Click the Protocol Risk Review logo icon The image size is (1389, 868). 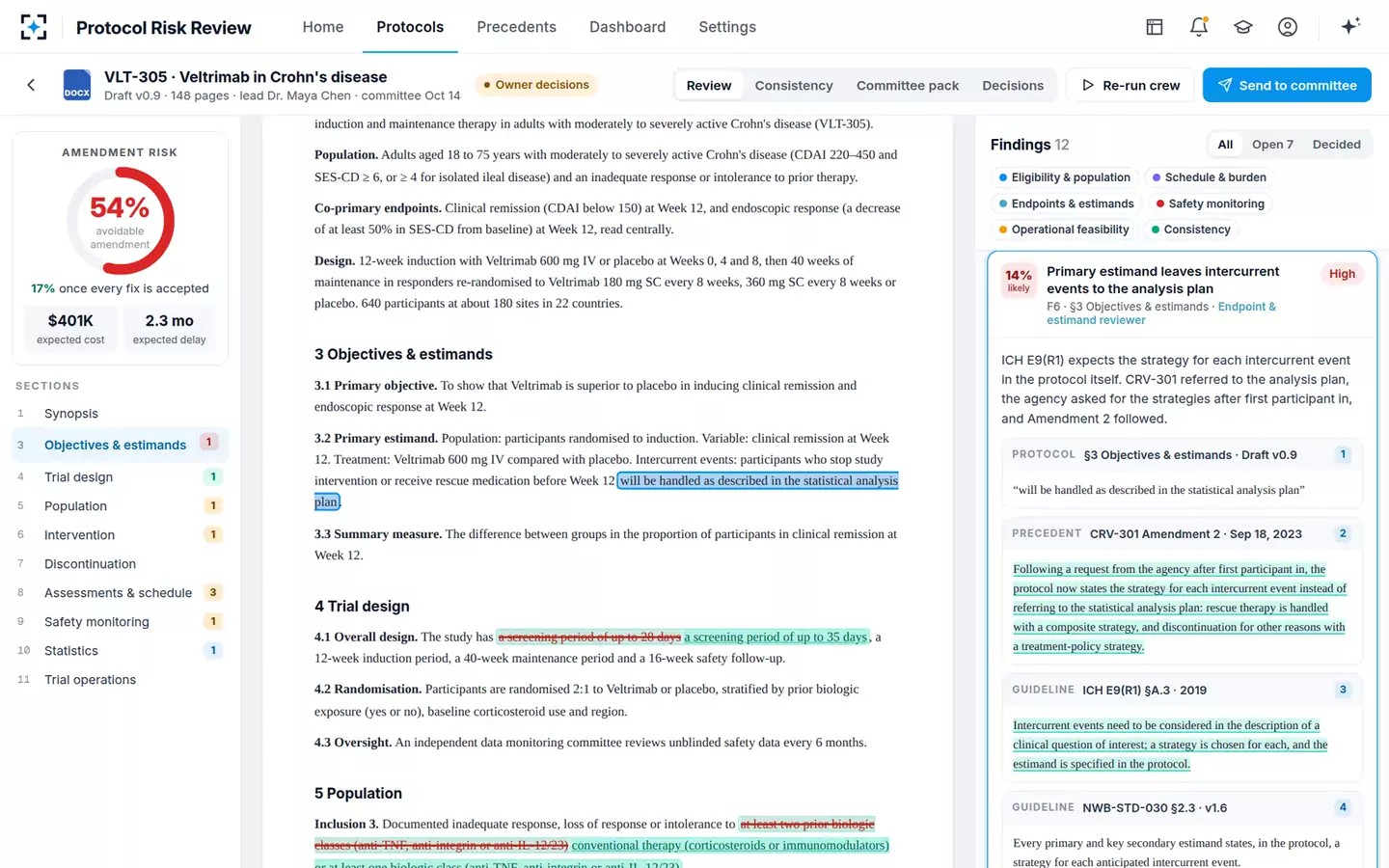pyautogui.click(x=34, y=27)
